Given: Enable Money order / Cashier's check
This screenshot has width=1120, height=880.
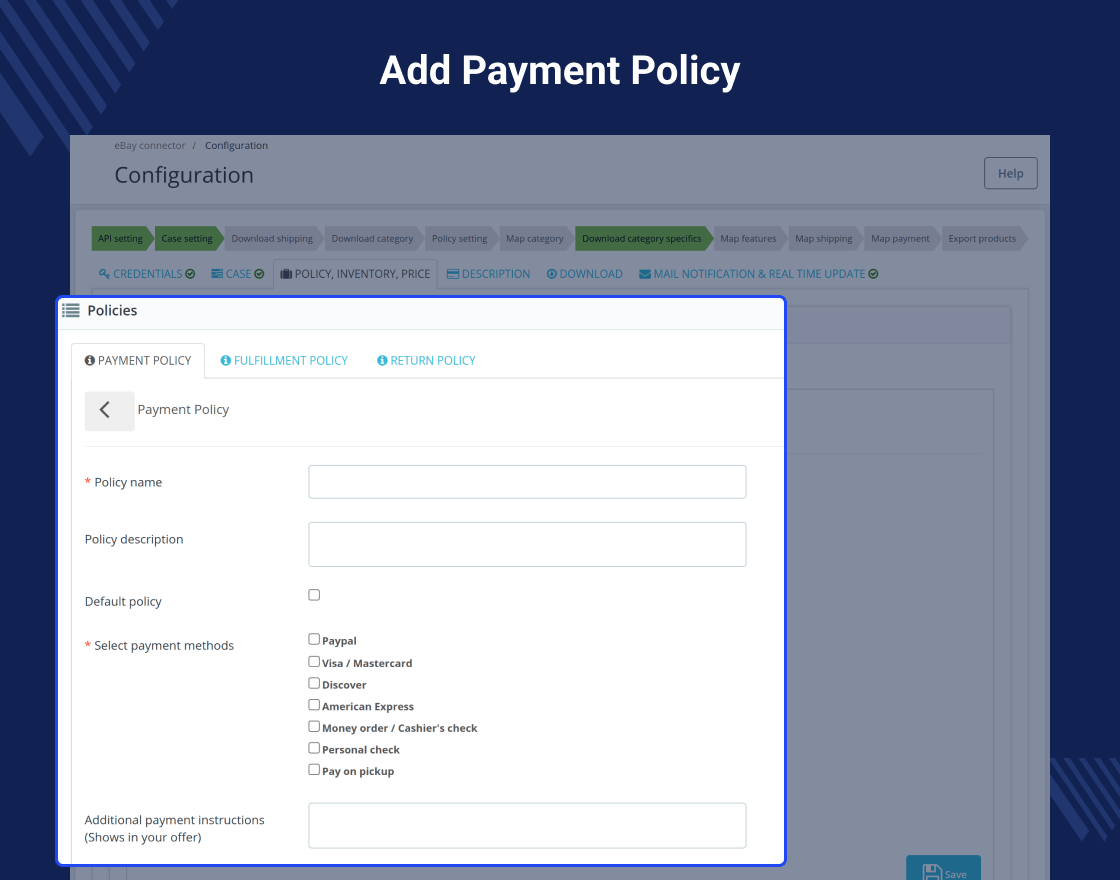Looking at the screenshot, I should click(x=314, y=726).
